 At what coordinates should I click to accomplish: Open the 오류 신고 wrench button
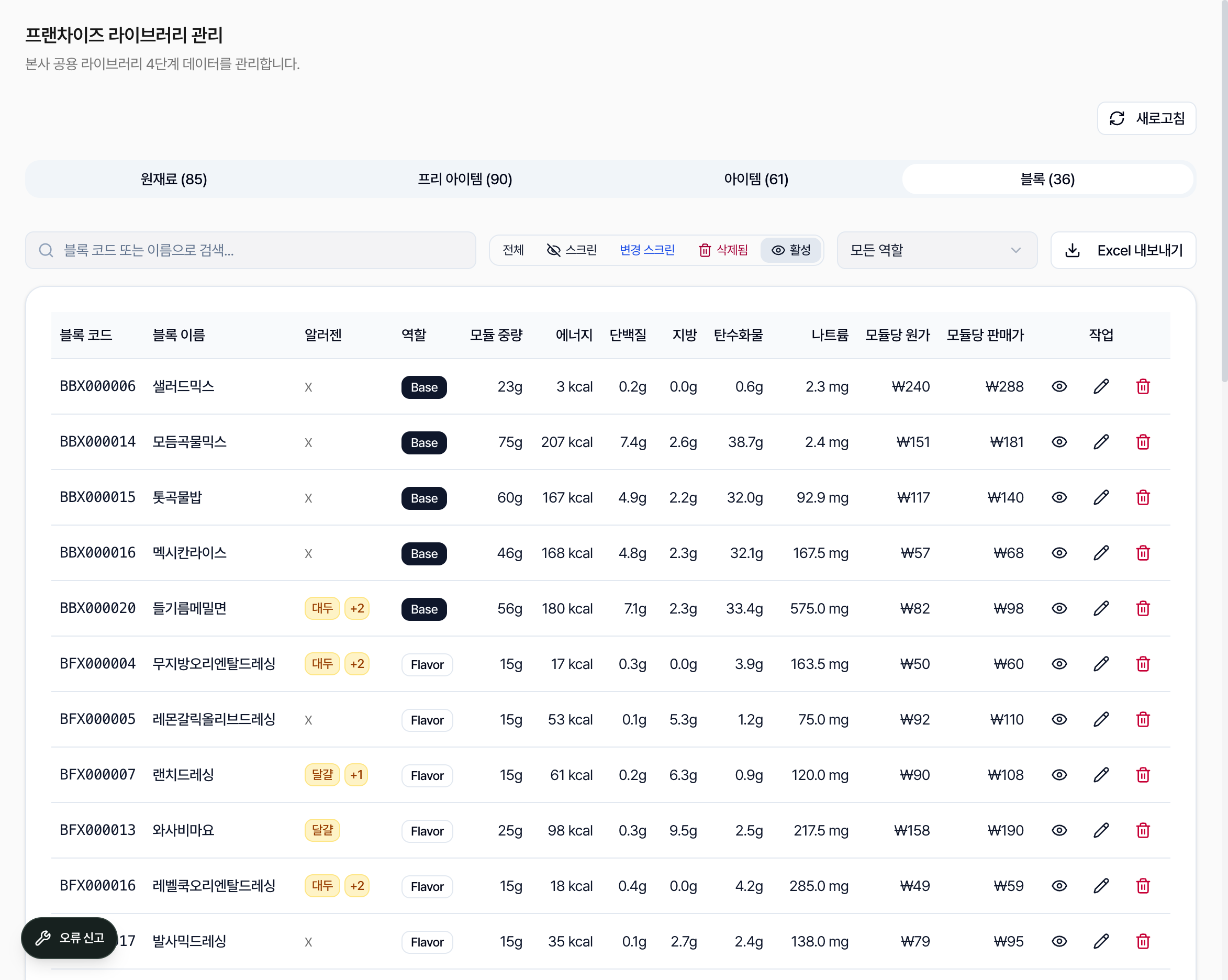coord(70,938)
